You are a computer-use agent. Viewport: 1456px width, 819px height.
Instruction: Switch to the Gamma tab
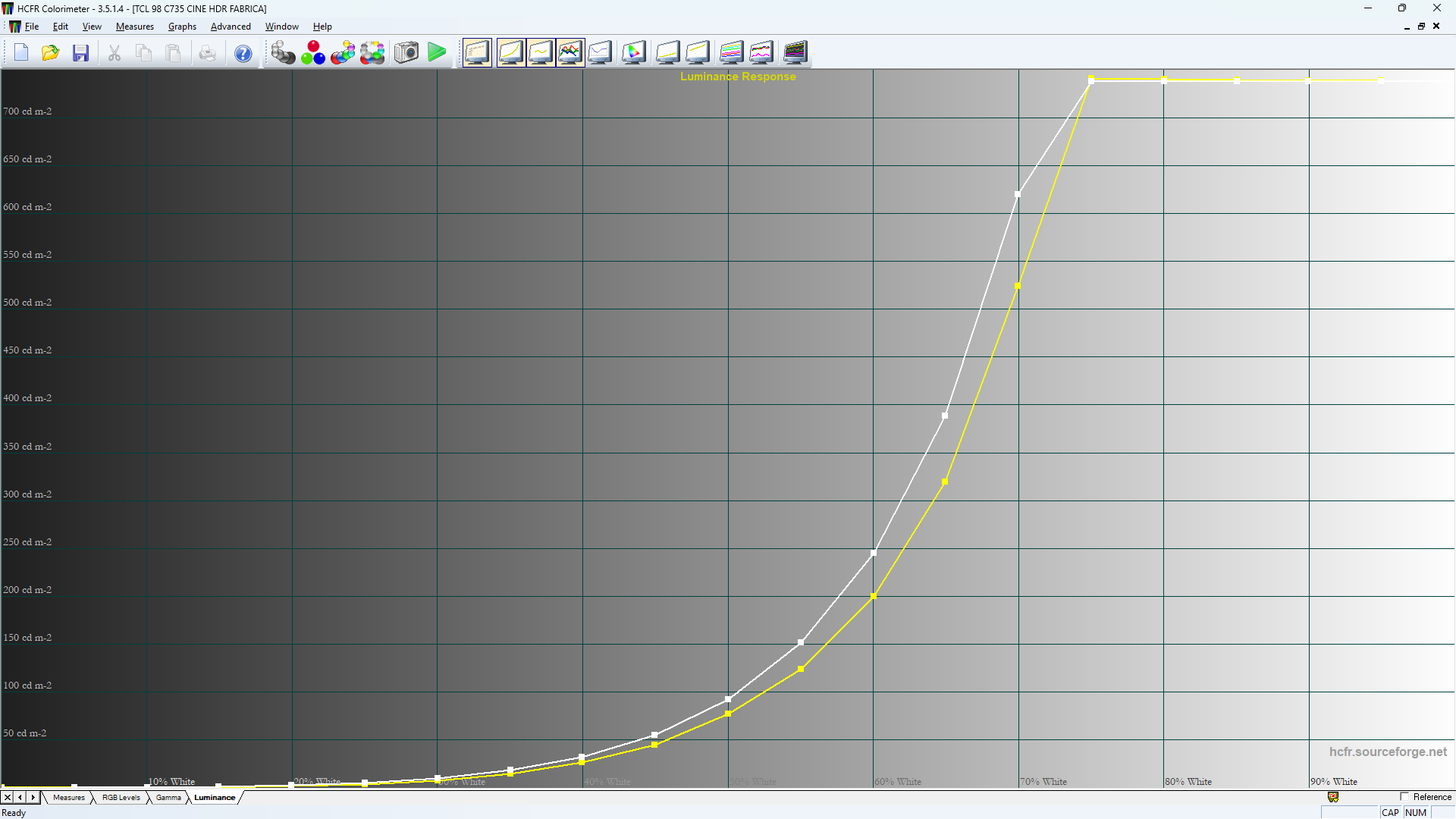(168, 798)
